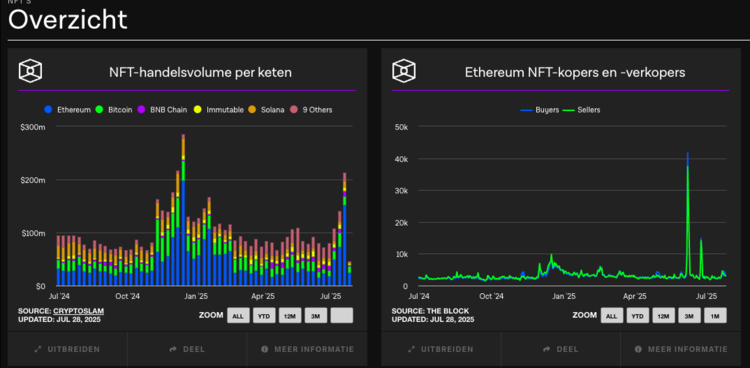Viewport: 750px width, 368px height.
Task: Set buyers-sellers chart zoom to 3M
Action: pyautogui.click(x=689, y=315)
